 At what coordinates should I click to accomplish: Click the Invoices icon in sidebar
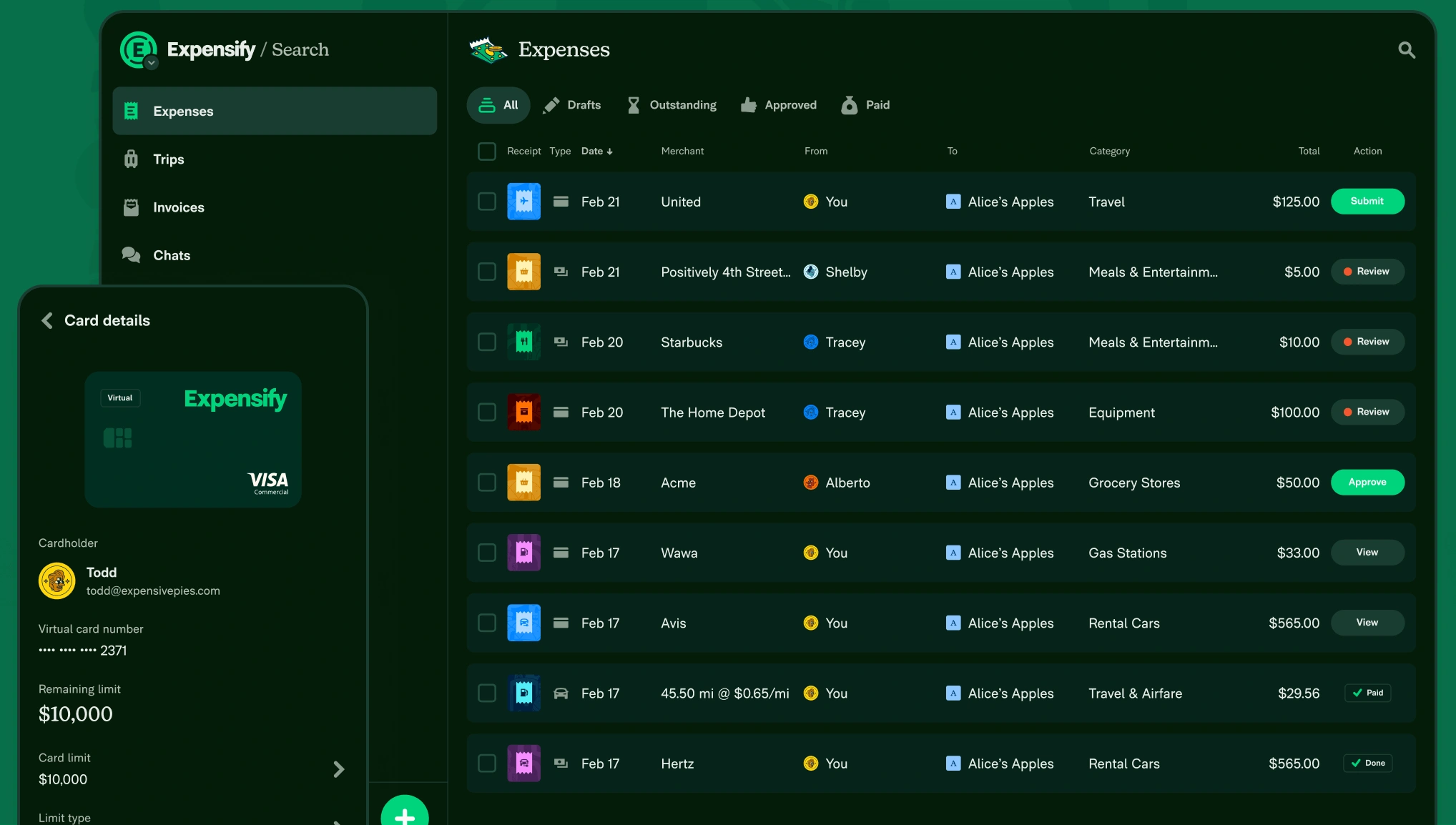click(x=131, y=207)
